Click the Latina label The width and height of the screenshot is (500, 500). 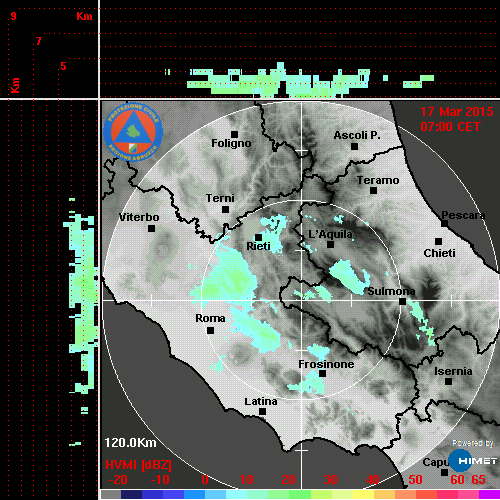click(x=261, y=401)
